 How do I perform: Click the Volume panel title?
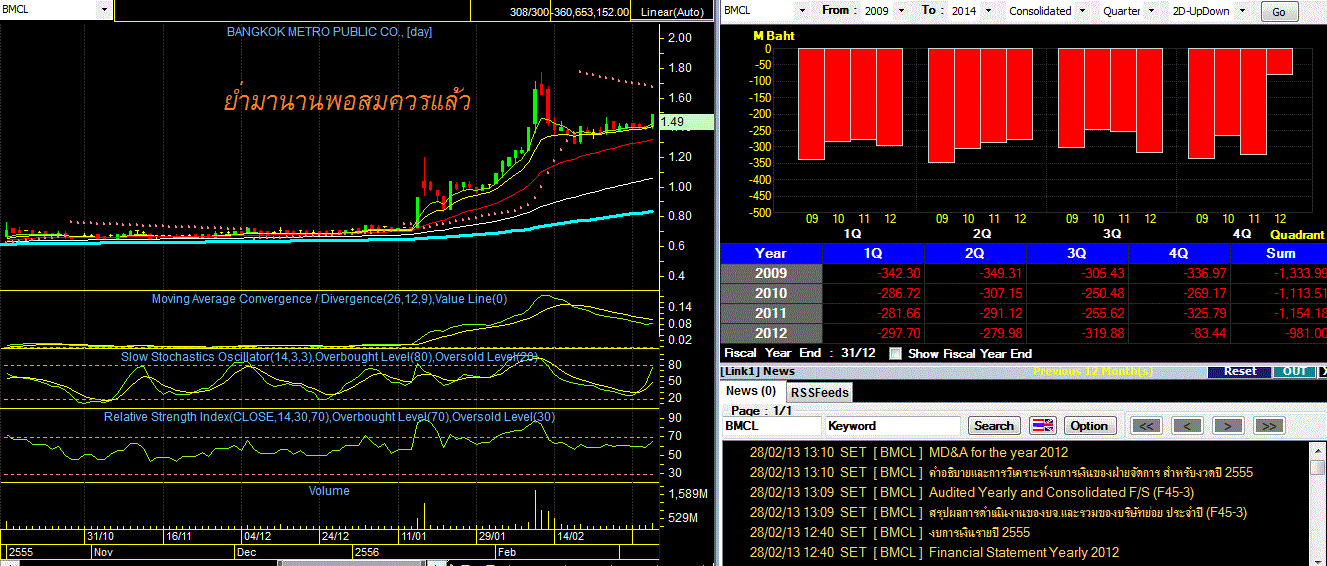click(329, 491)
